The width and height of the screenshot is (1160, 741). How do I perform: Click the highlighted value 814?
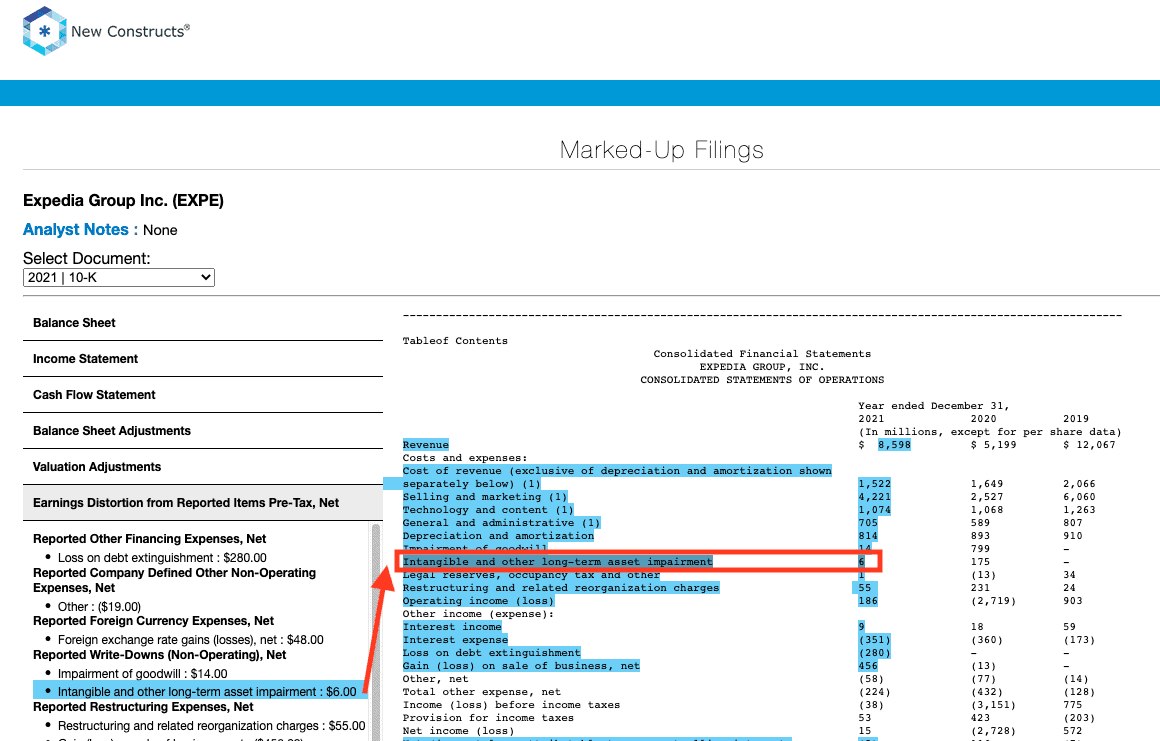[x=868, y=535]
